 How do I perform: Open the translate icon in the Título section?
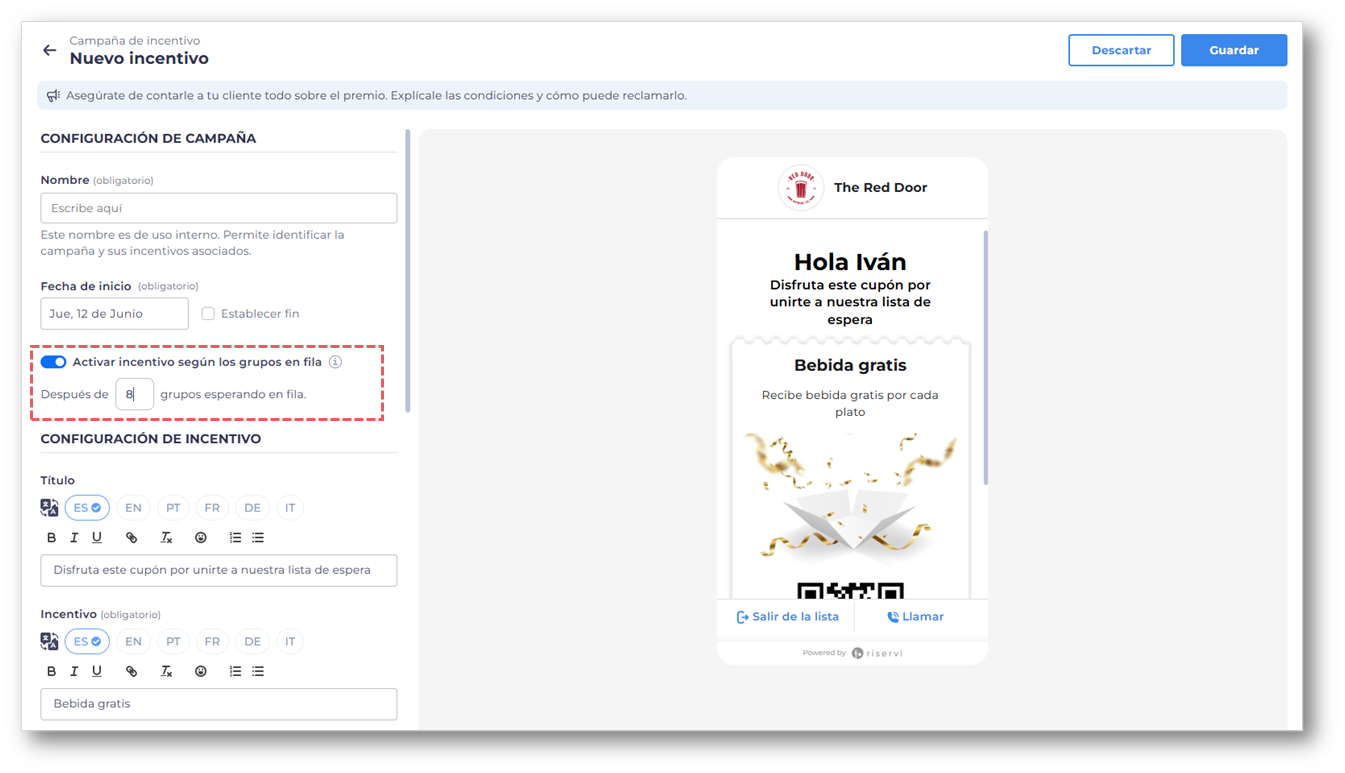[x=49, y=508]
